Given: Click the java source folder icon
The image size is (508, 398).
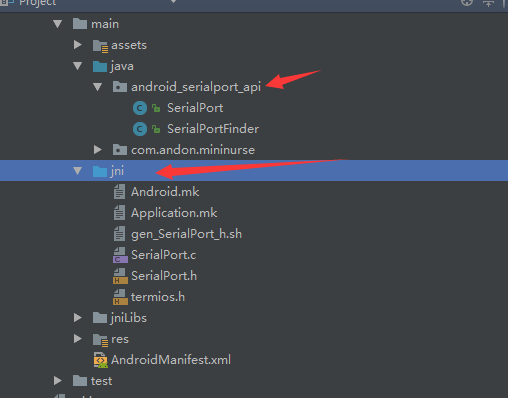Looking at the screenshot, I should [100, 66].
